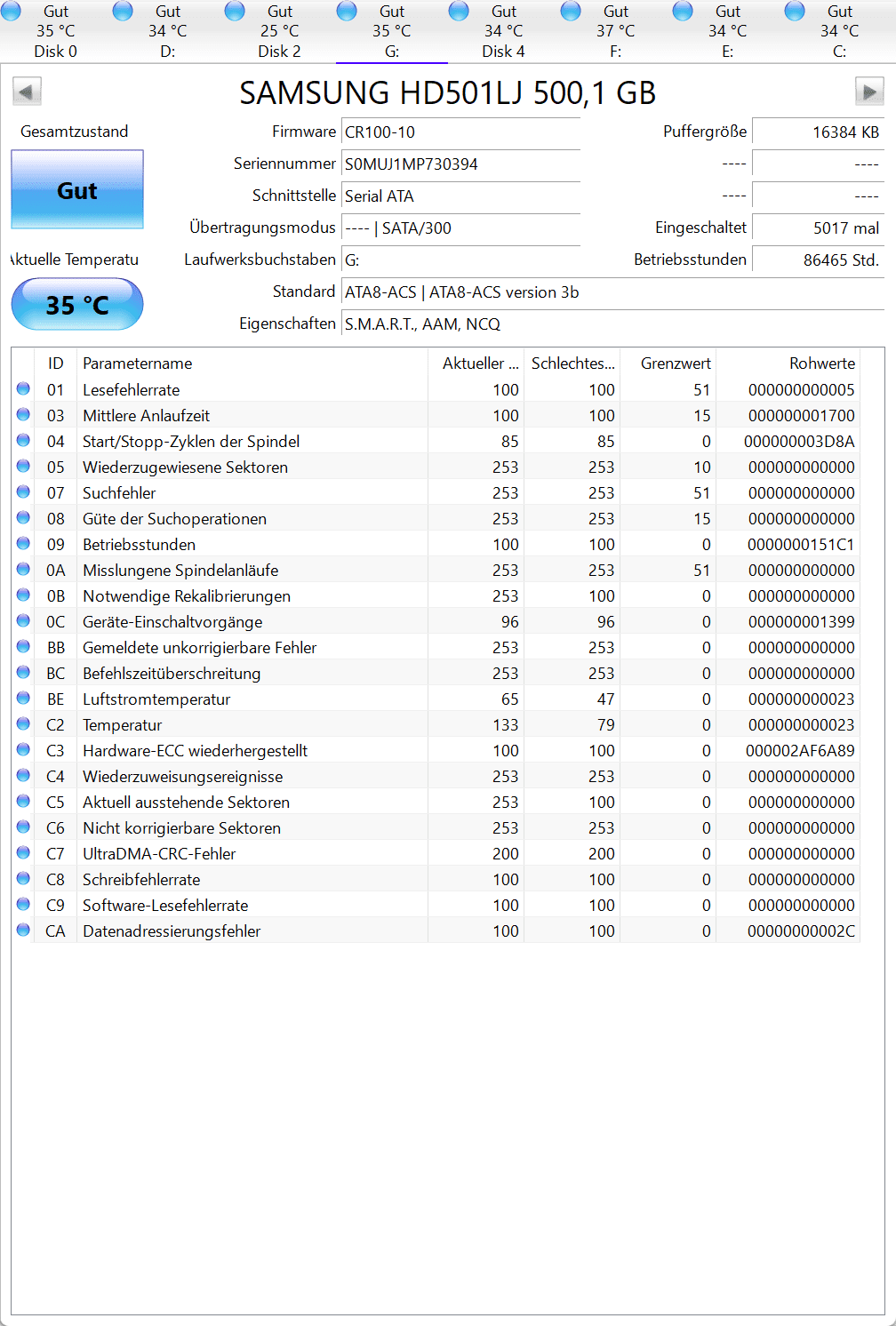This screenshot has width=896, height=1326.
Task: Click status orb of Notwendige Rekalibrierungen row
Action: pos(23,595)
